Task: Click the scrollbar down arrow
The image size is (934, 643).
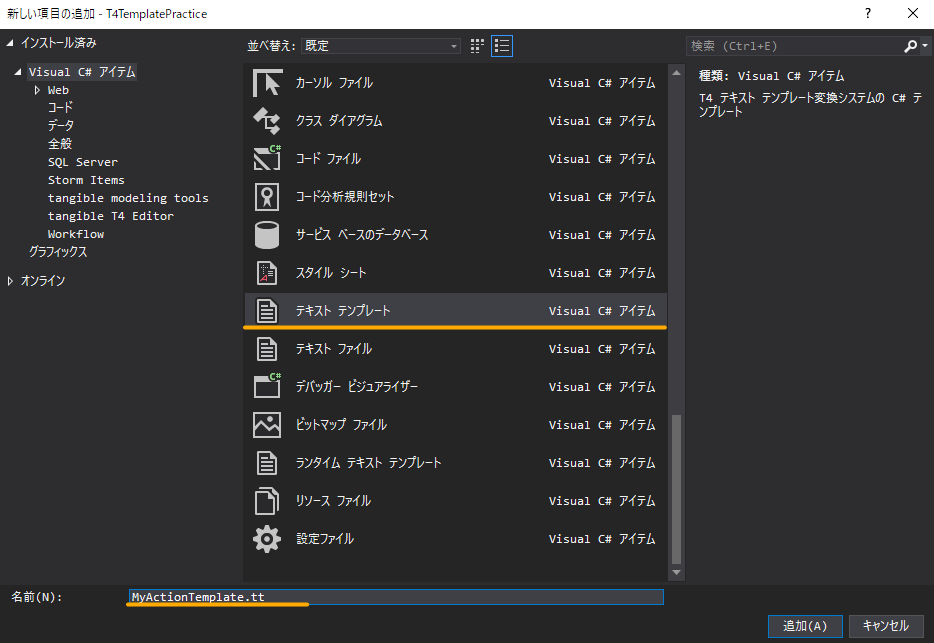Action: coord(676,573)
